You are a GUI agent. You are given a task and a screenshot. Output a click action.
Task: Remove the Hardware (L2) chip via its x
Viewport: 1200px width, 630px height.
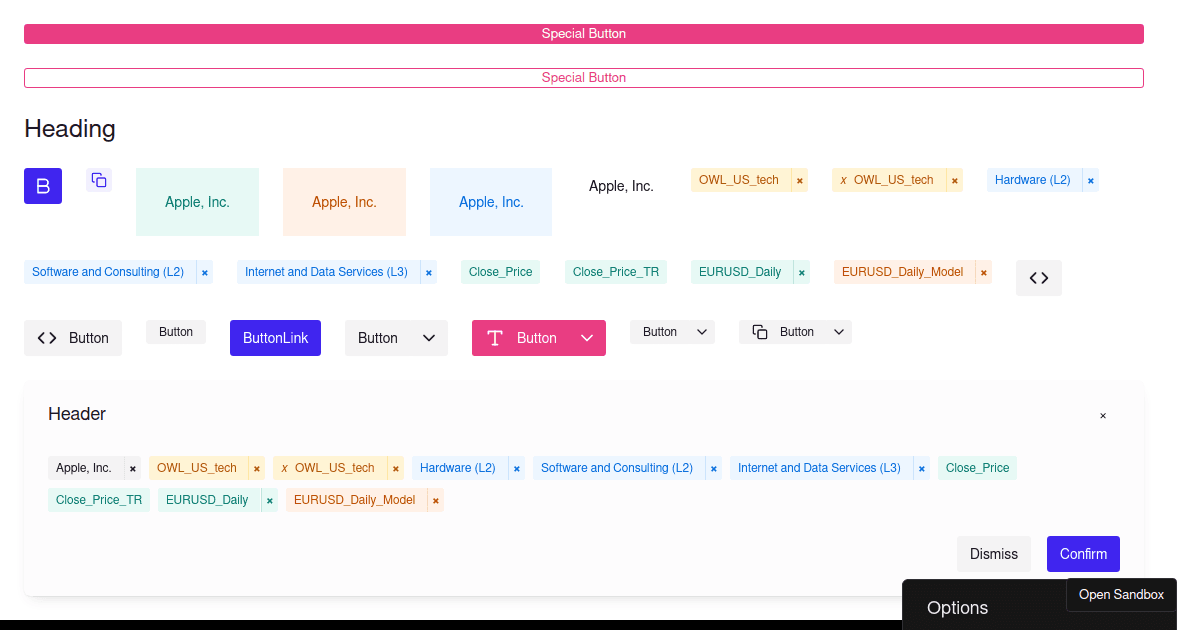click(x=1091, y=179)
